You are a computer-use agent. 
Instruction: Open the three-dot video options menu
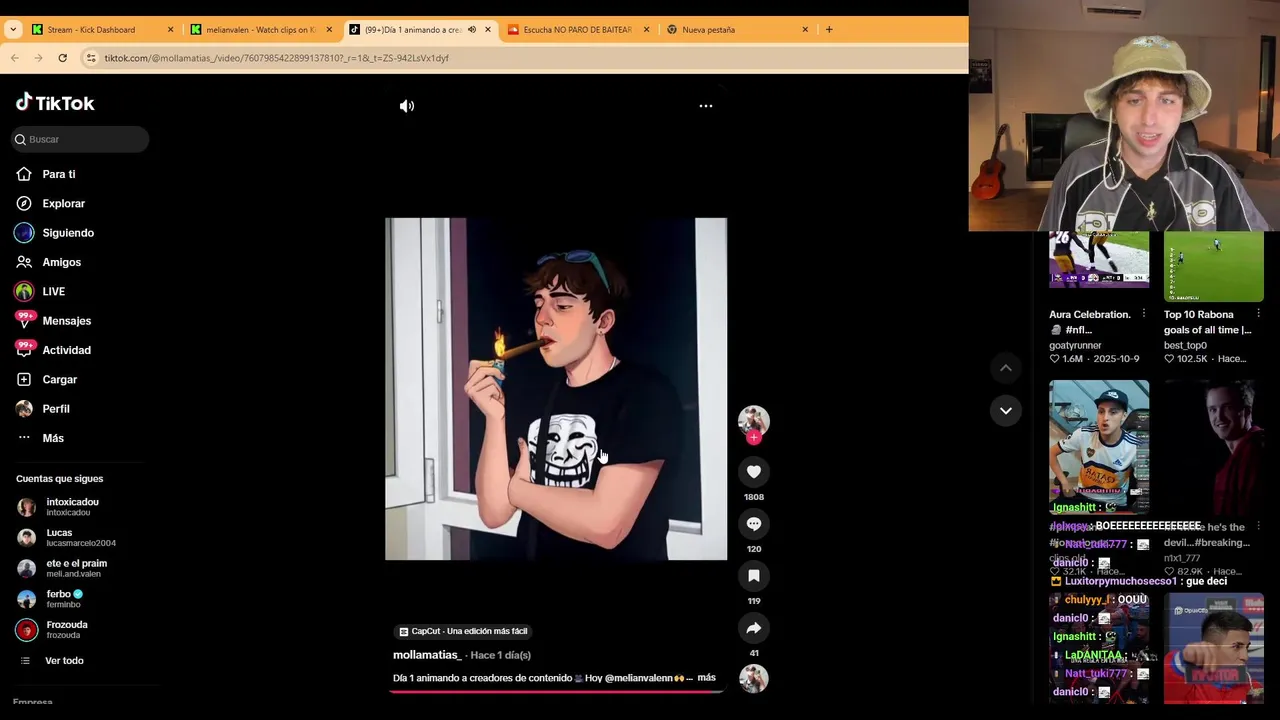tap(706, 106)
